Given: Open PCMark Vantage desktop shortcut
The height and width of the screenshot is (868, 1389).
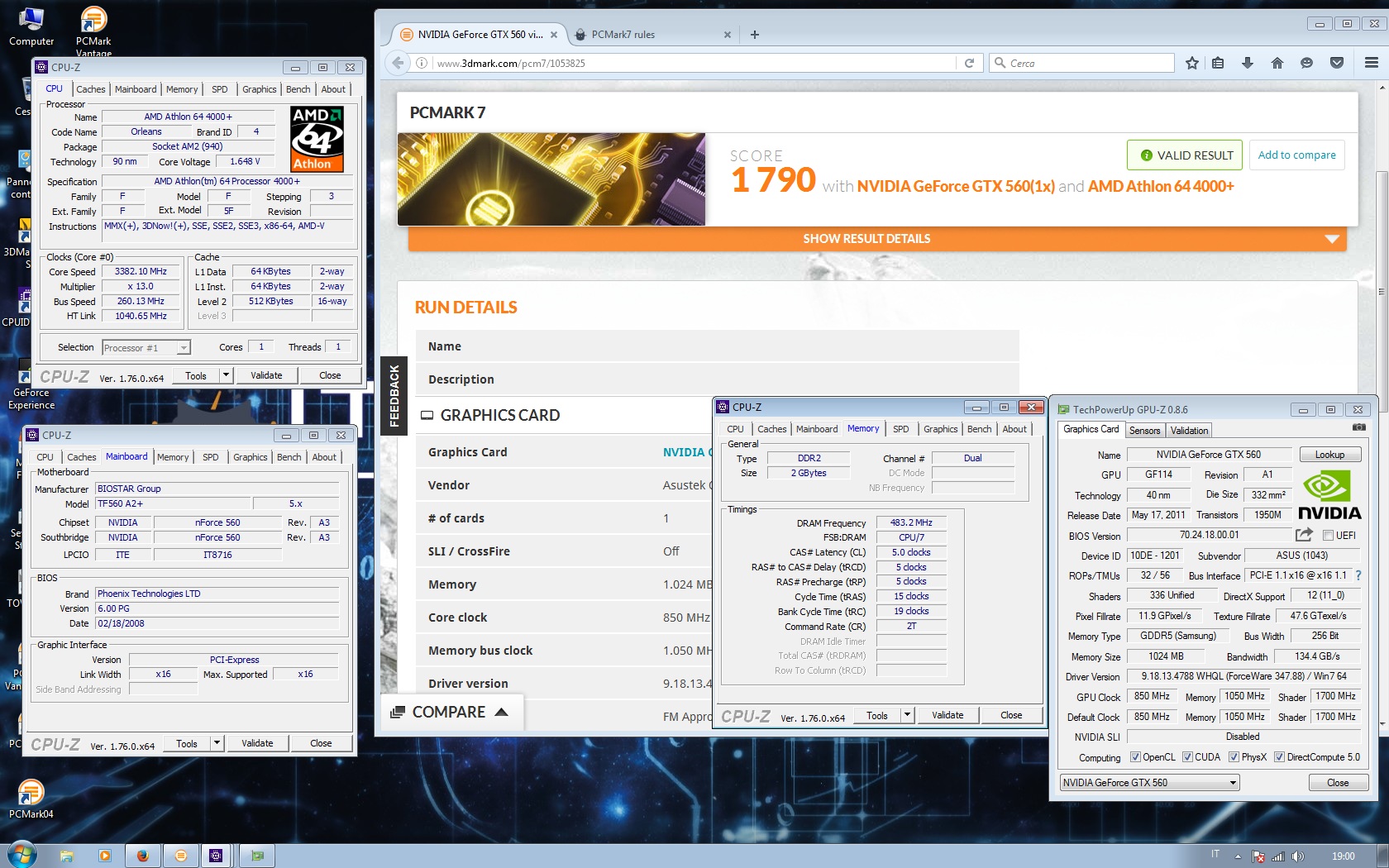Looking at the screenshot, I should [93, 31].
